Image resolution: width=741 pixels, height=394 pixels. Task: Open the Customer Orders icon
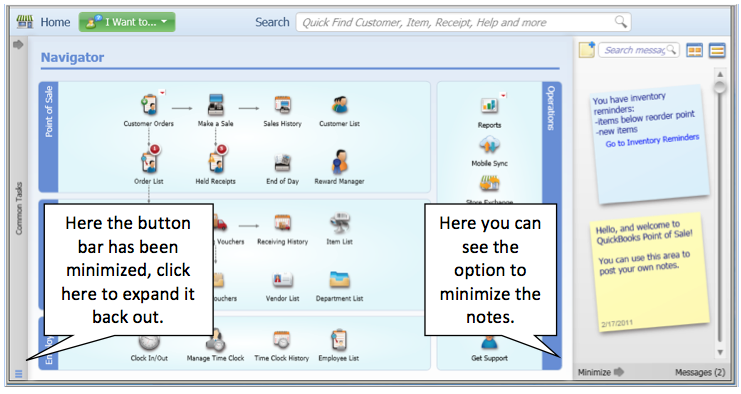click(149, 105)
